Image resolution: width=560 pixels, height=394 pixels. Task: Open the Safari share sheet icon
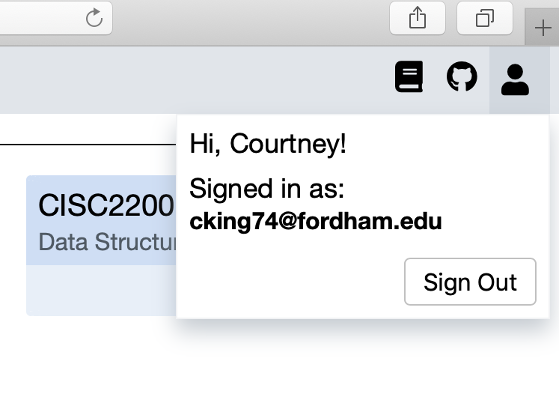click(417, 18)
